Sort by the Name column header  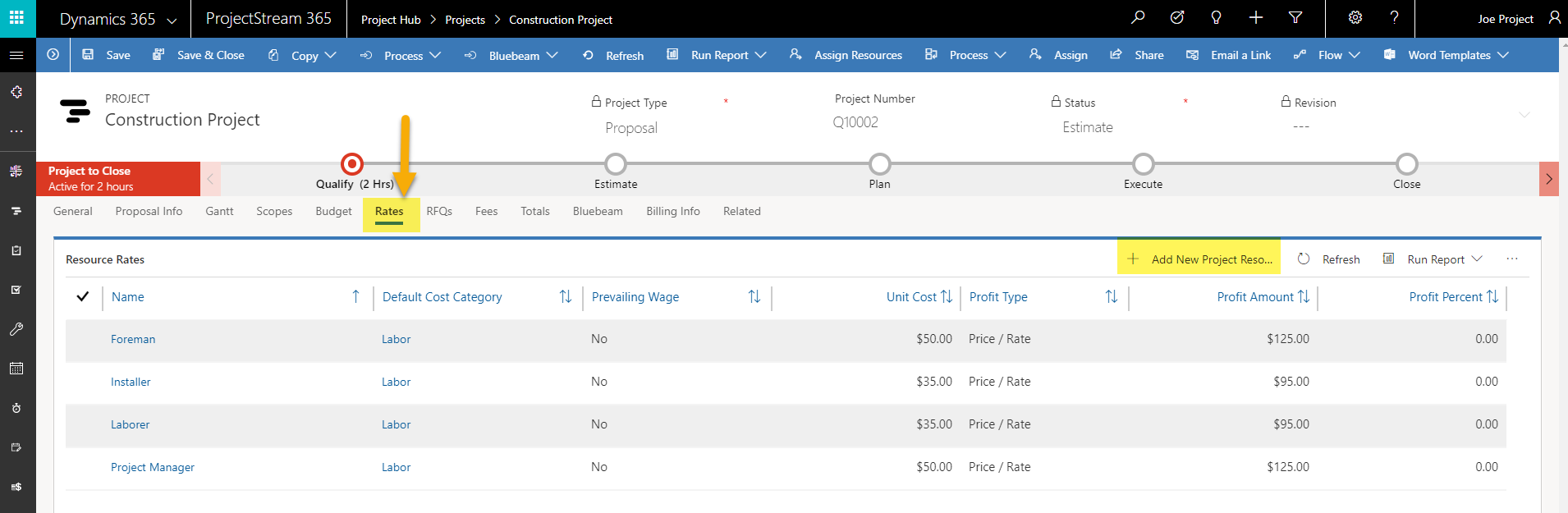point(127,297)
